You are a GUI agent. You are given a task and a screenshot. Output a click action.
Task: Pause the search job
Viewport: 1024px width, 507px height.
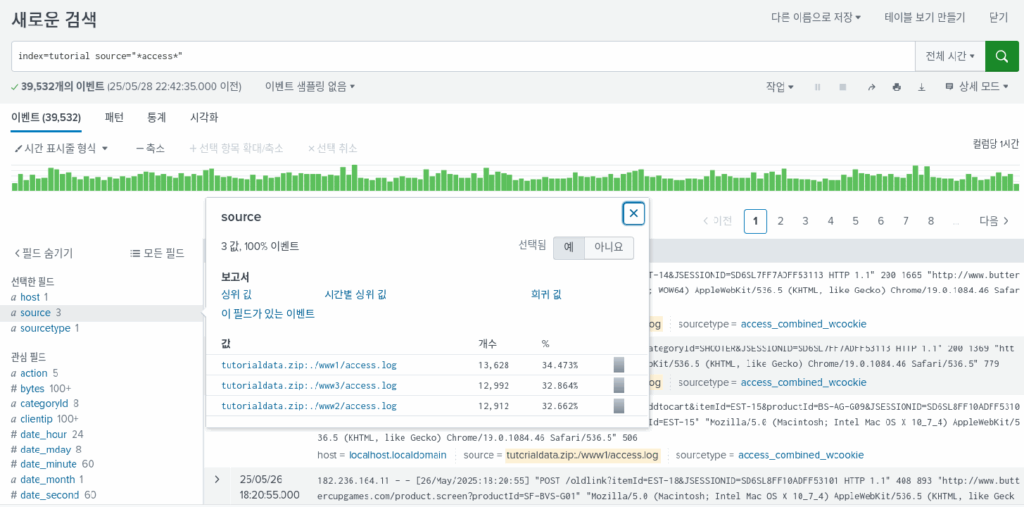coord(817,87)
